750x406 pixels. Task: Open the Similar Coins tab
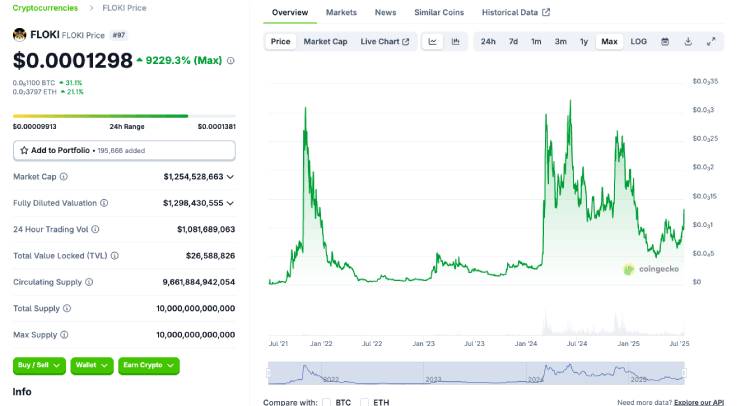click(x=438, y=12)
